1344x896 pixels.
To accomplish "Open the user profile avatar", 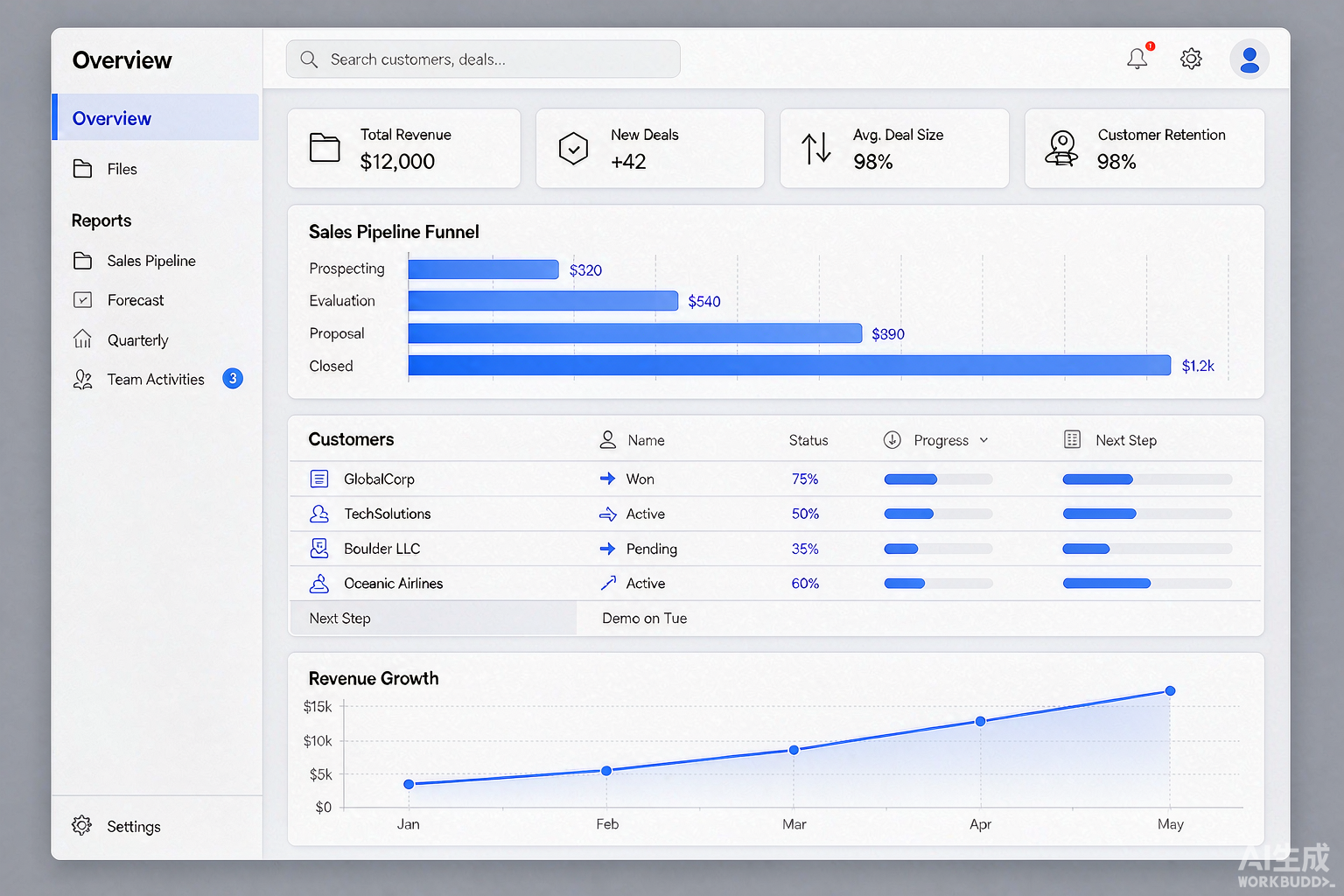I will point(1249,59).
